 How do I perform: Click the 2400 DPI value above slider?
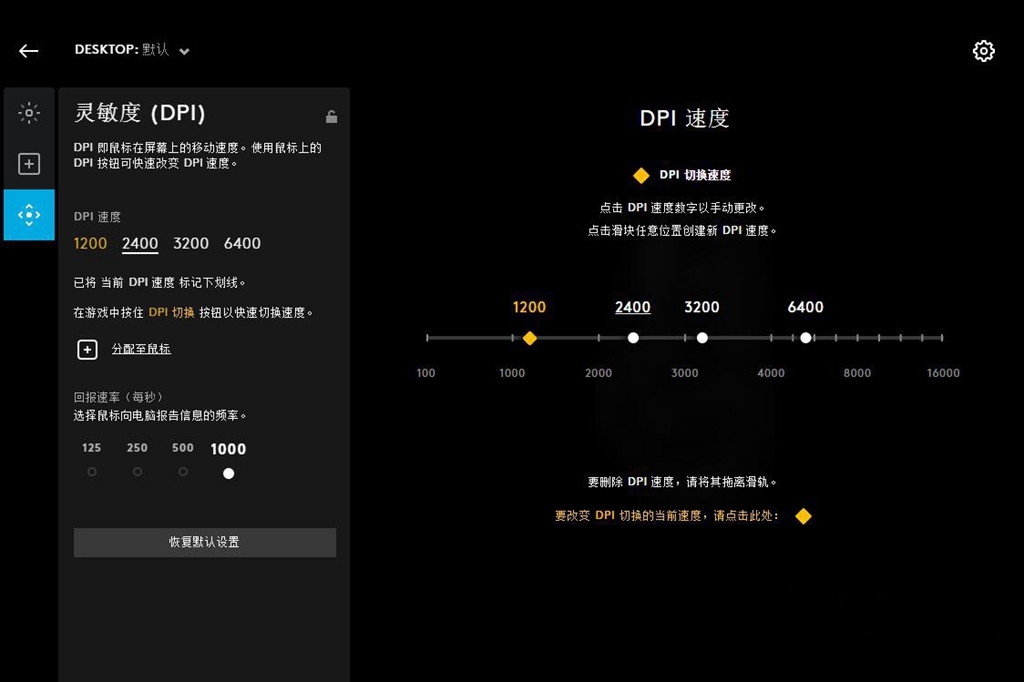point(632,307)
